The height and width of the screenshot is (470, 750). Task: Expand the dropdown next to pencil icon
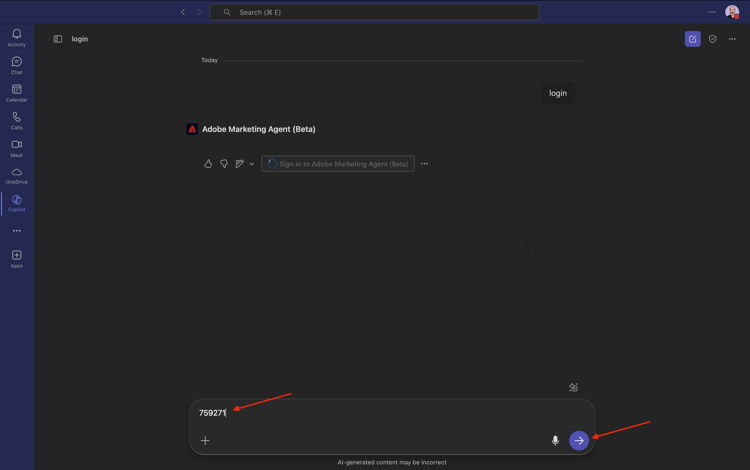coord(252,164)
